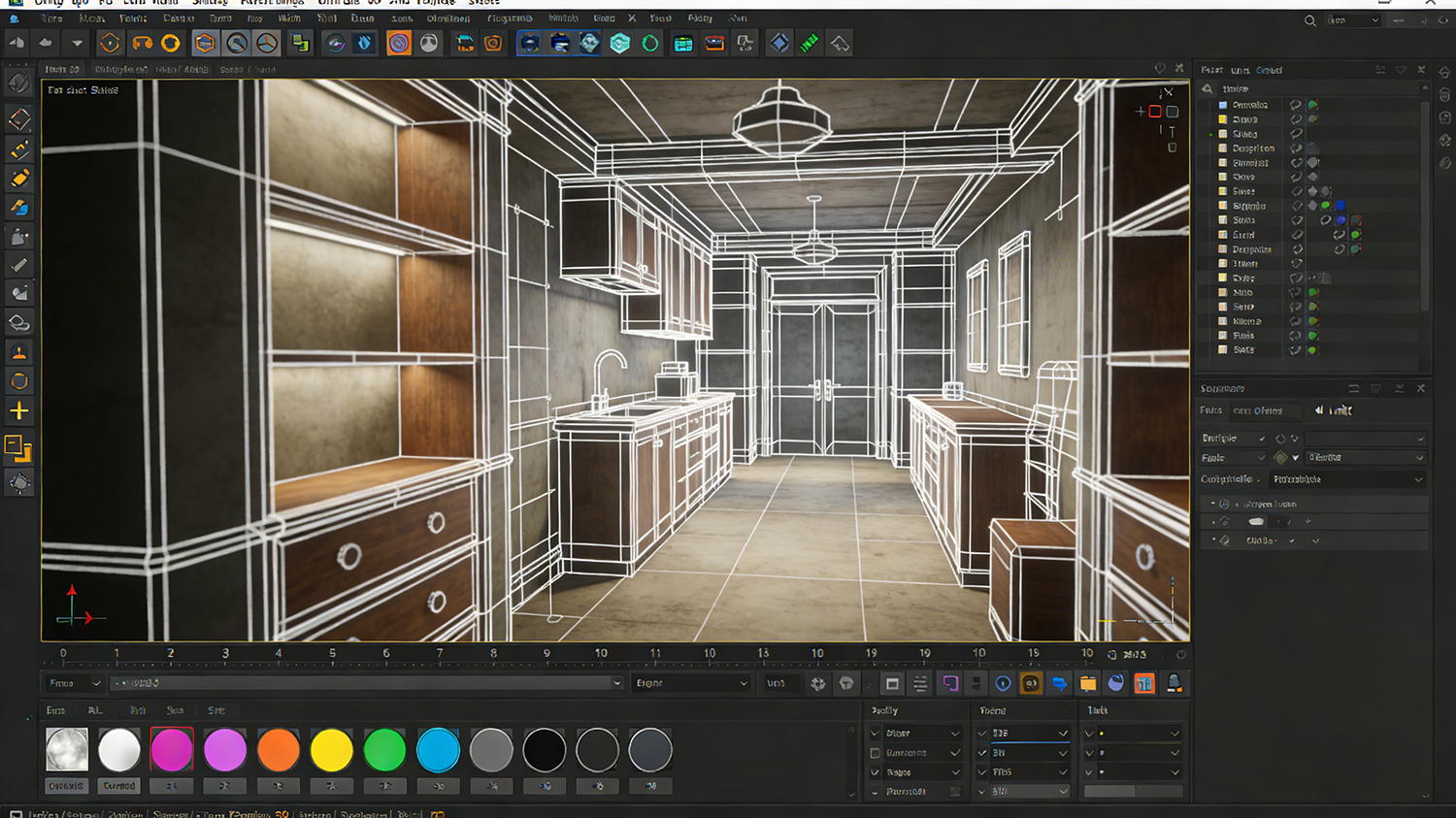Click the bell icon at the timeline toolbar's right end
1456x818 pixels.
coord(1174,683)
